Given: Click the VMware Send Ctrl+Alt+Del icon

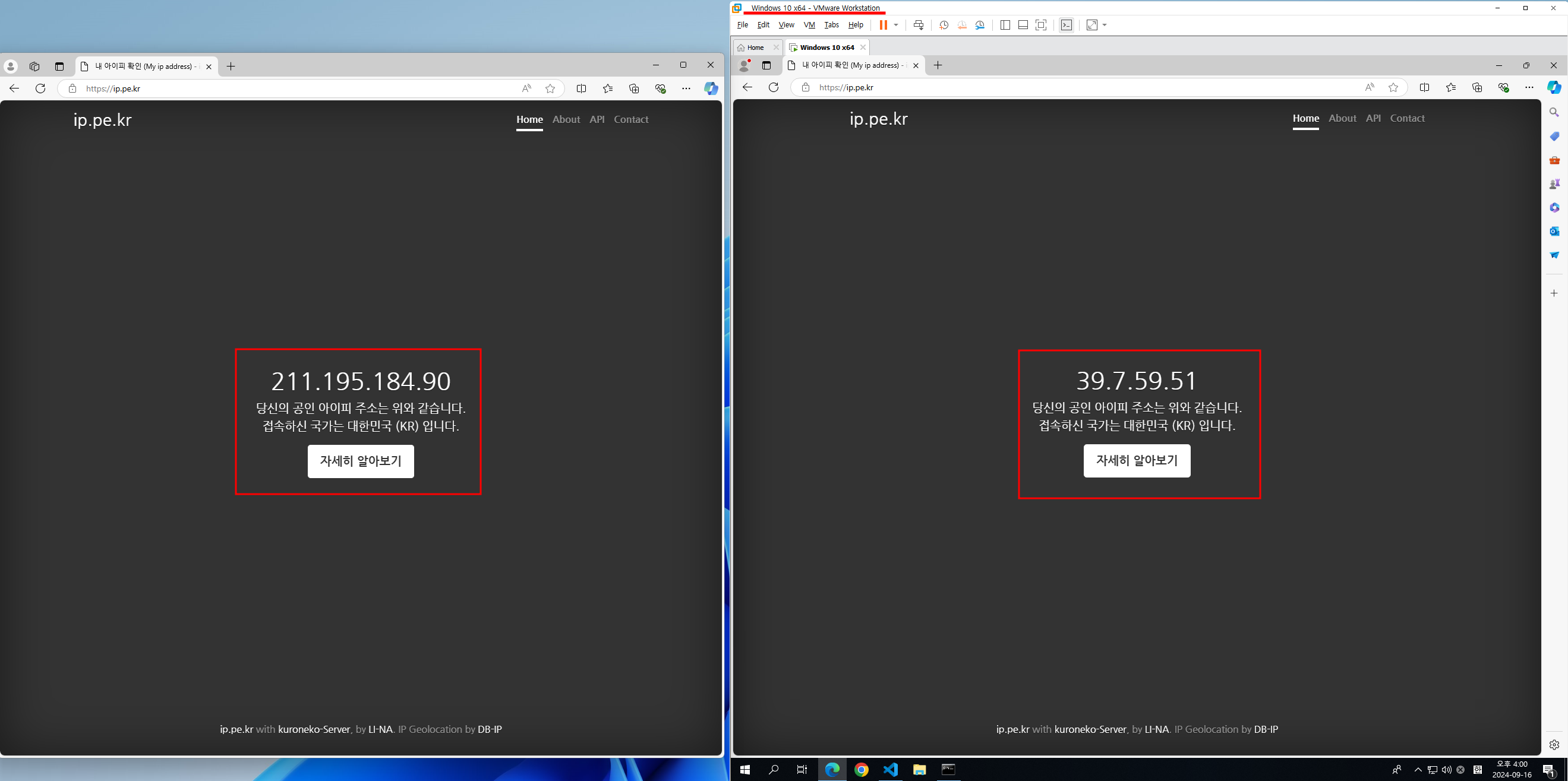Looking at the screenshot, I should (919, 25).
